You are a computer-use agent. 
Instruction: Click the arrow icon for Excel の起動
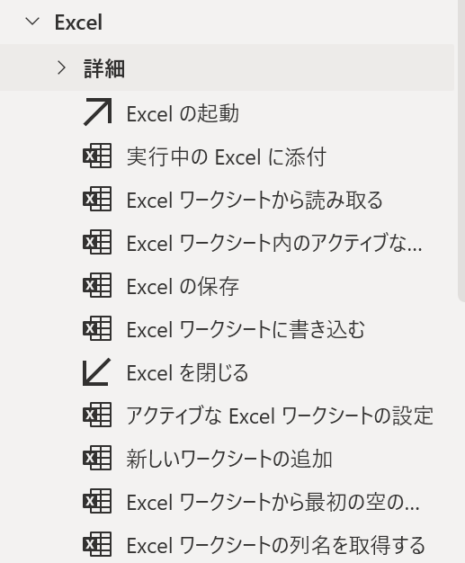coord(97,112)
